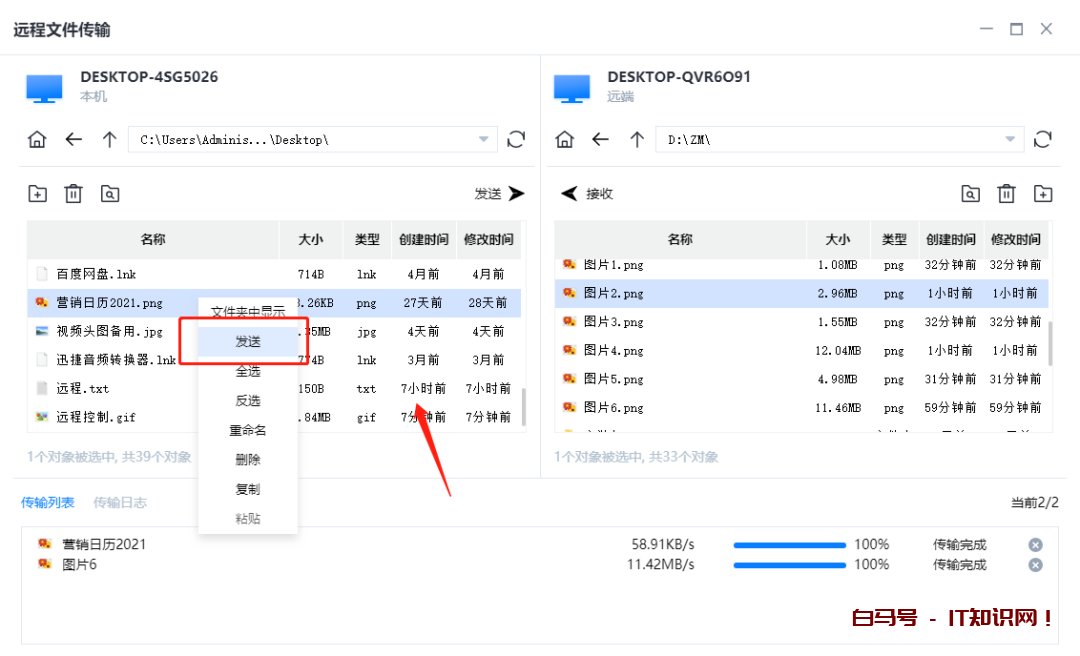This screenshot has width=1080, height=656.
Task: Click the local panel home icon
Action: pyautogui.click(x=37, y=140)
